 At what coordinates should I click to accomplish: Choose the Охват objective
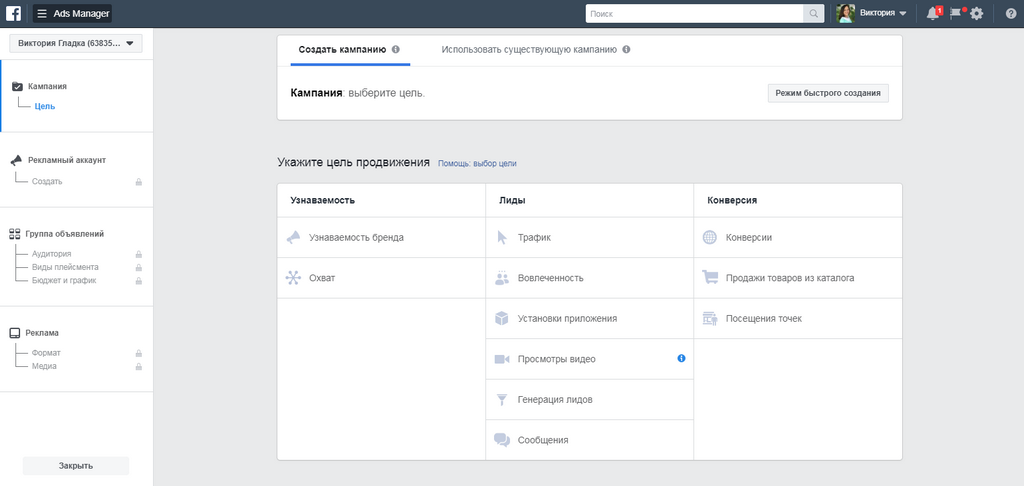point(381,278)
